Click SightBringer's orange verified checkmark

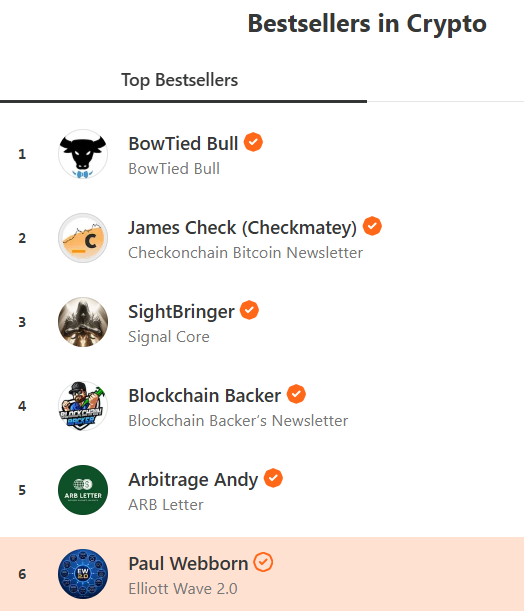coord(249,310)
